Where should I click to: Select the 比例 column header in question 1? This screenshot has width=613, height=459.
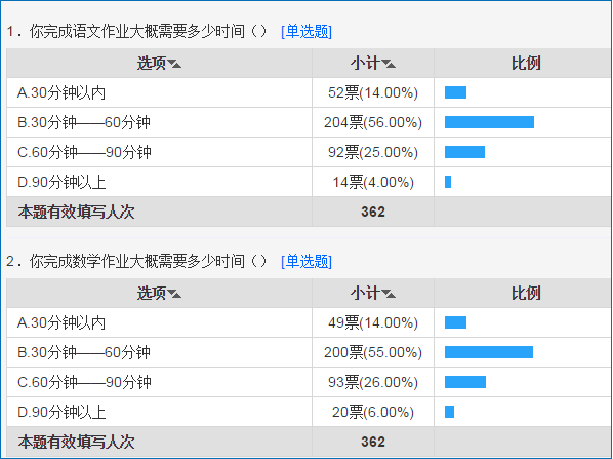526,63
